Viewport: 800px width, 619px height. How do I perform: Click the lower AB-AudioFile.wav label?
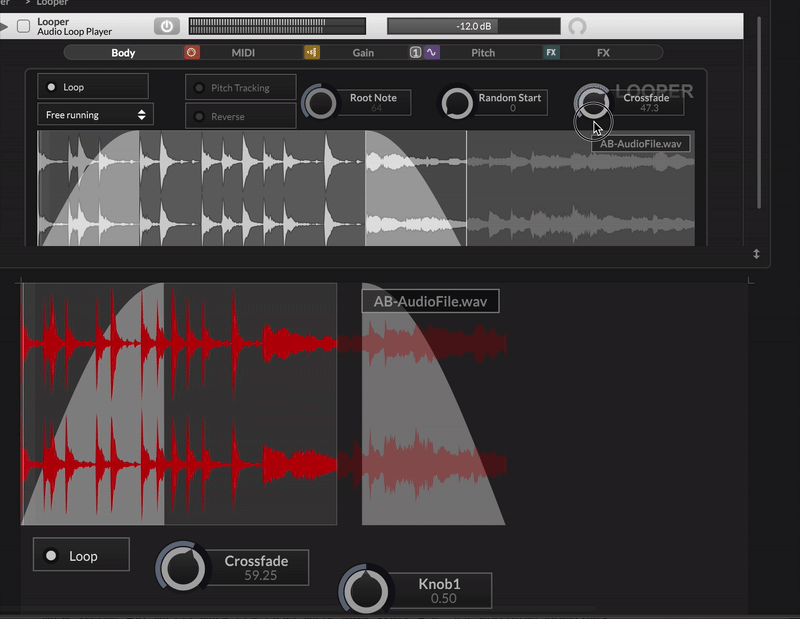point(430,301)
